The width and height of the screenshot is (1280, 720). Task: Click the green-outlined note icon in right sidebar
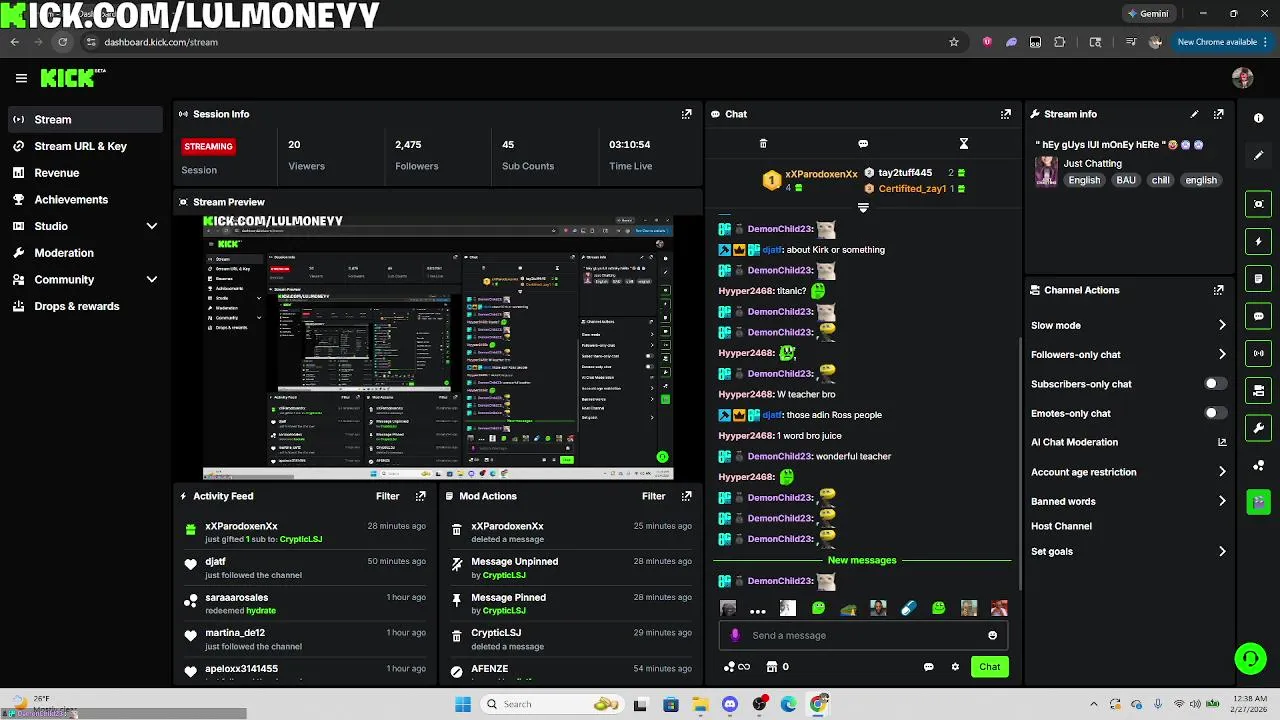[x=1258, y=278]
